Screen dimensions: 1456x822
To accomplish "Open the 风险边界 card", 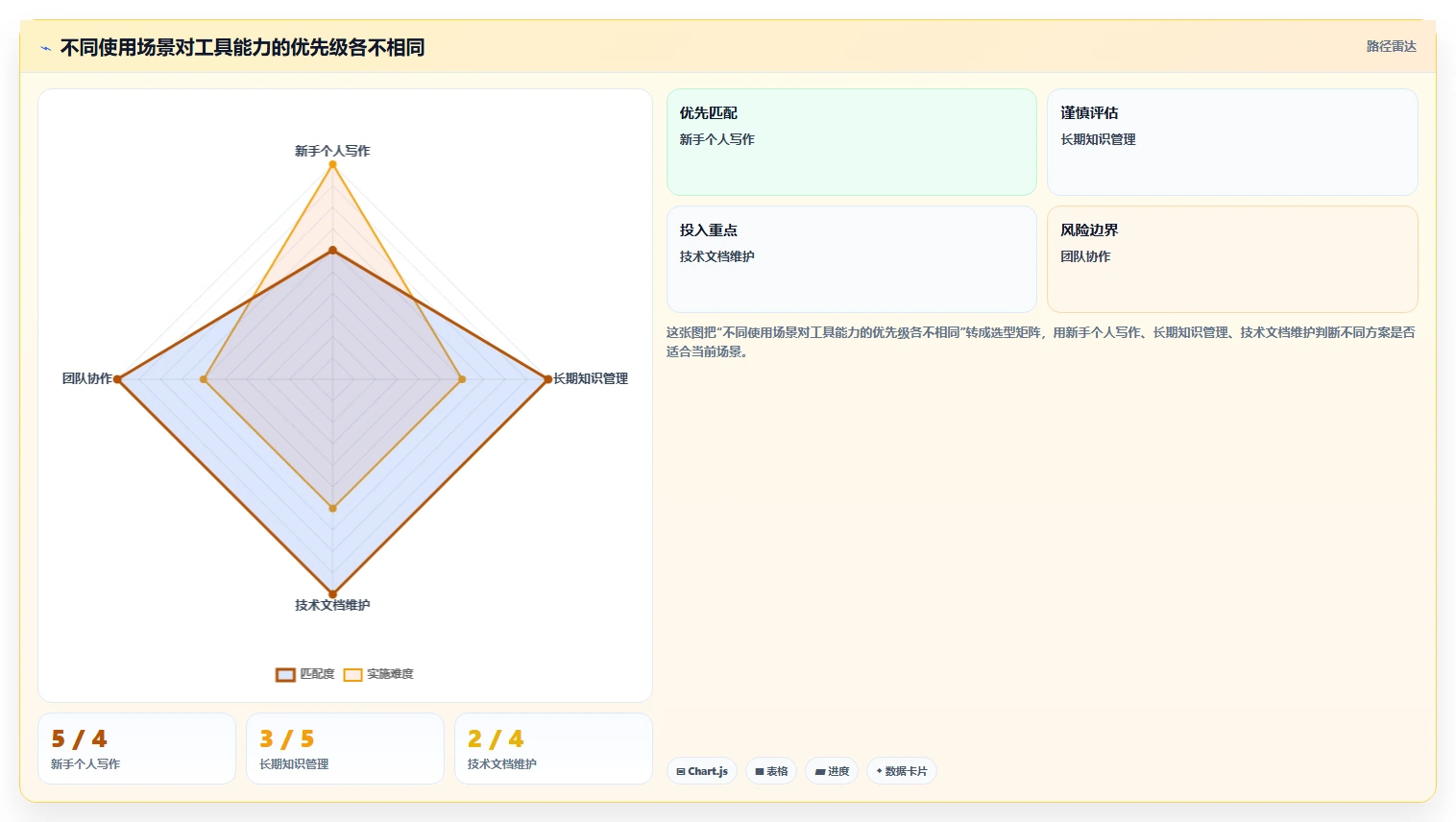I will coord(1232,259).
